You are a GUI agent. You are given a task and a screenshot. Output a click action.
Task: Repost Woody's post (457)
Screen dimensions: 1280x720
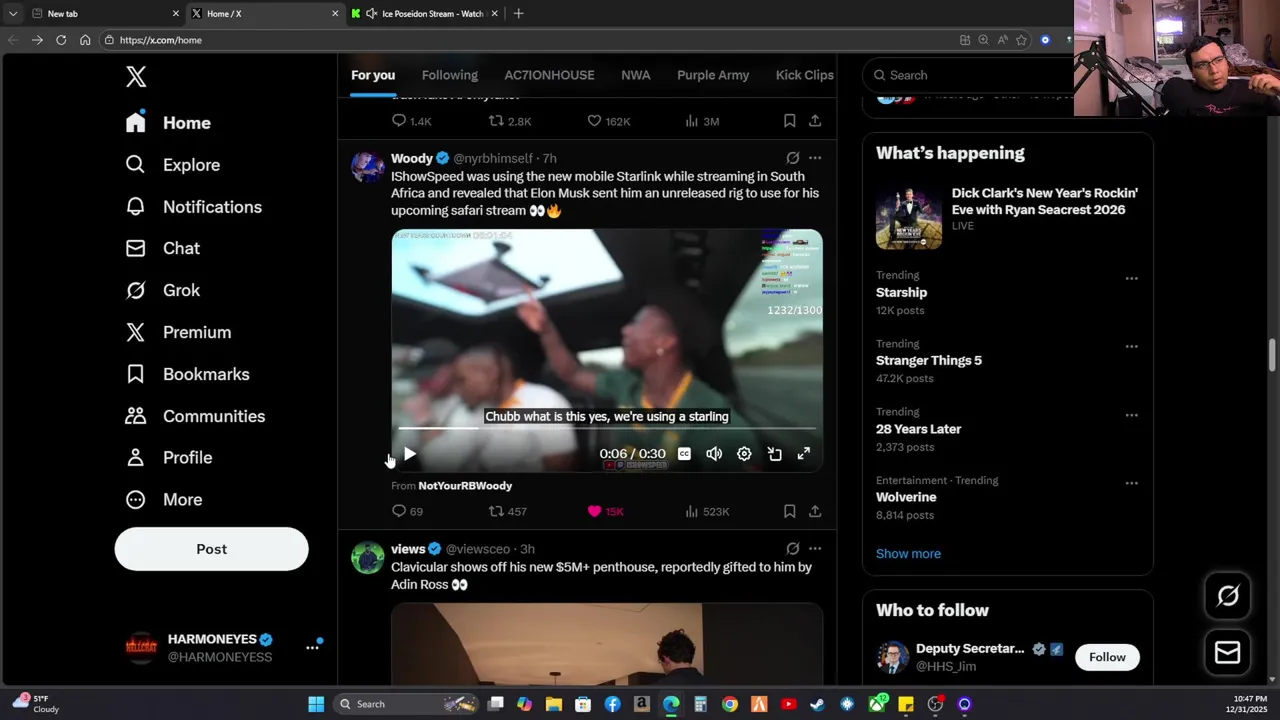click(x=507, y=511)
